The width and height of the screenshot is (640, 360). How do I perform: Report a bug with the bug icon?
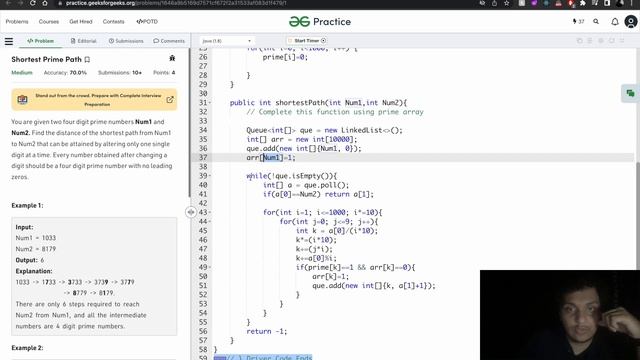pyautogui.click(x=172, y=58)
